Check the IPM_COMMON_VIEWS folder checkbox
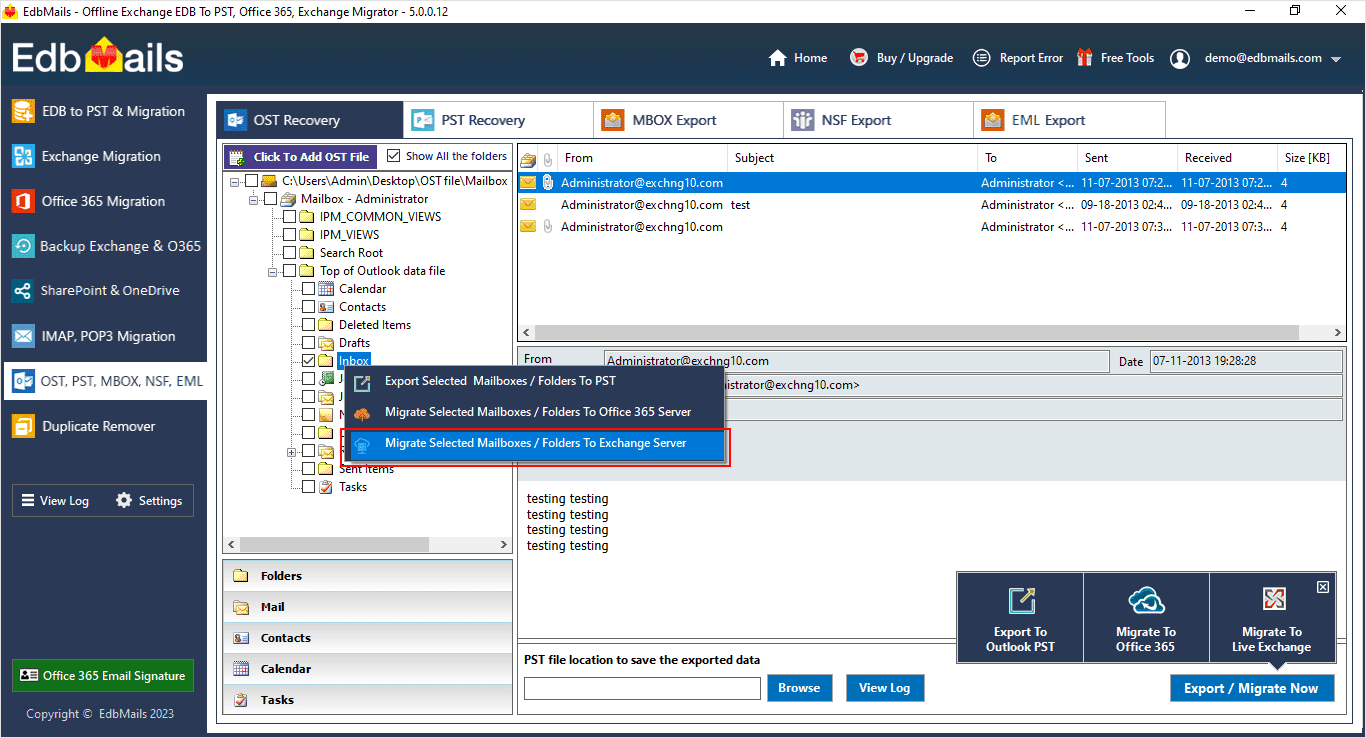The image size is (1366, 738). [289, 217]
